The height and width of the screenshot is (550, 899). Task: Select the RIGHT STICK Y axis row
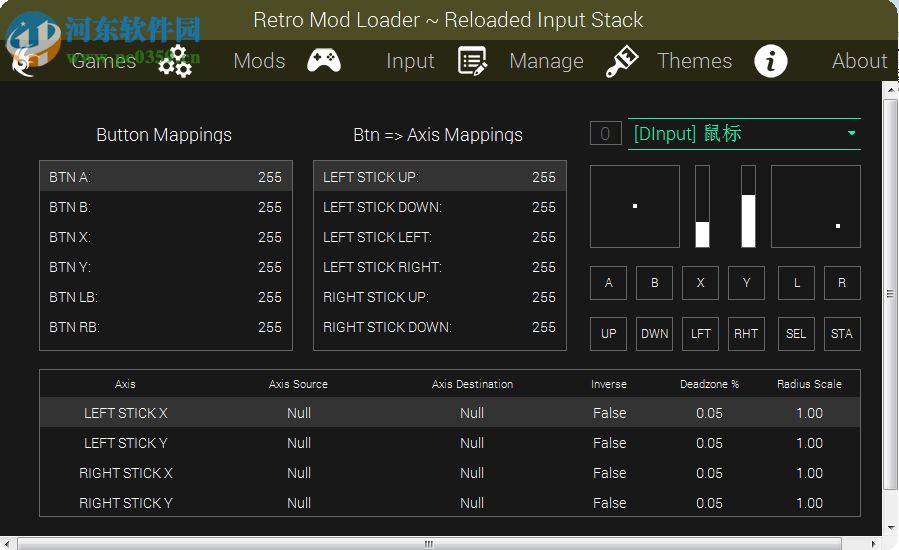coord(450,502)
